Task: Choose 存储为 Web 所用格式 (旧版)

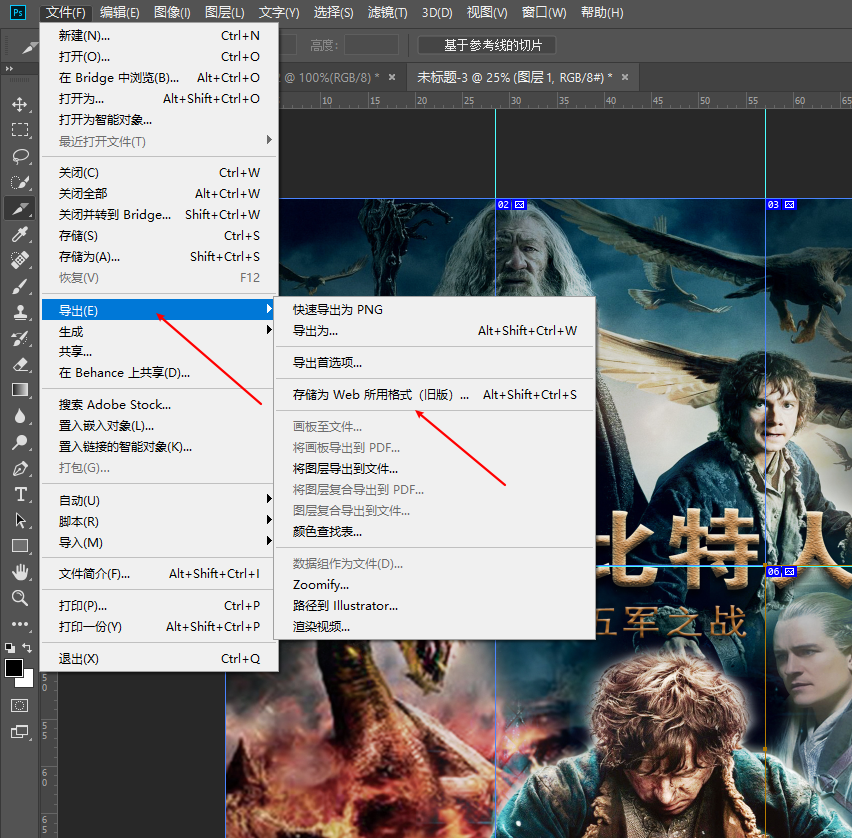Action: pos(435,395)
